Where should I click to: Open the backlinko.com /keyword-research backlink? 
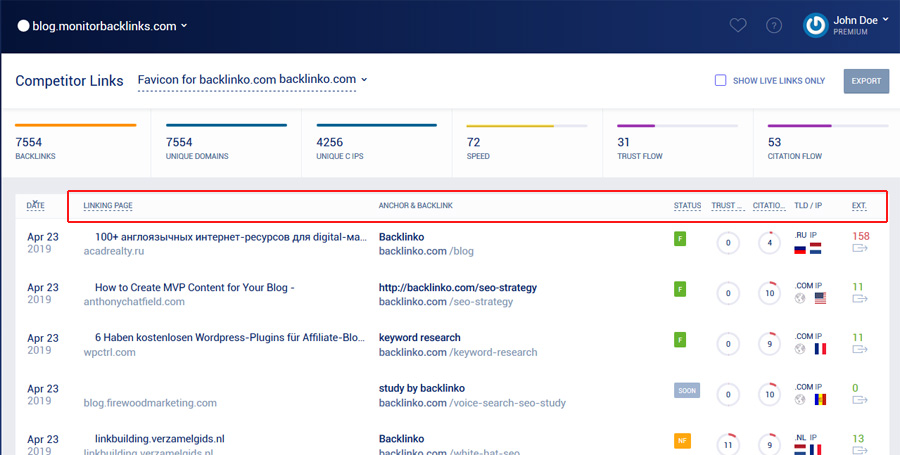pyautogui.click(x=458, y=352)
